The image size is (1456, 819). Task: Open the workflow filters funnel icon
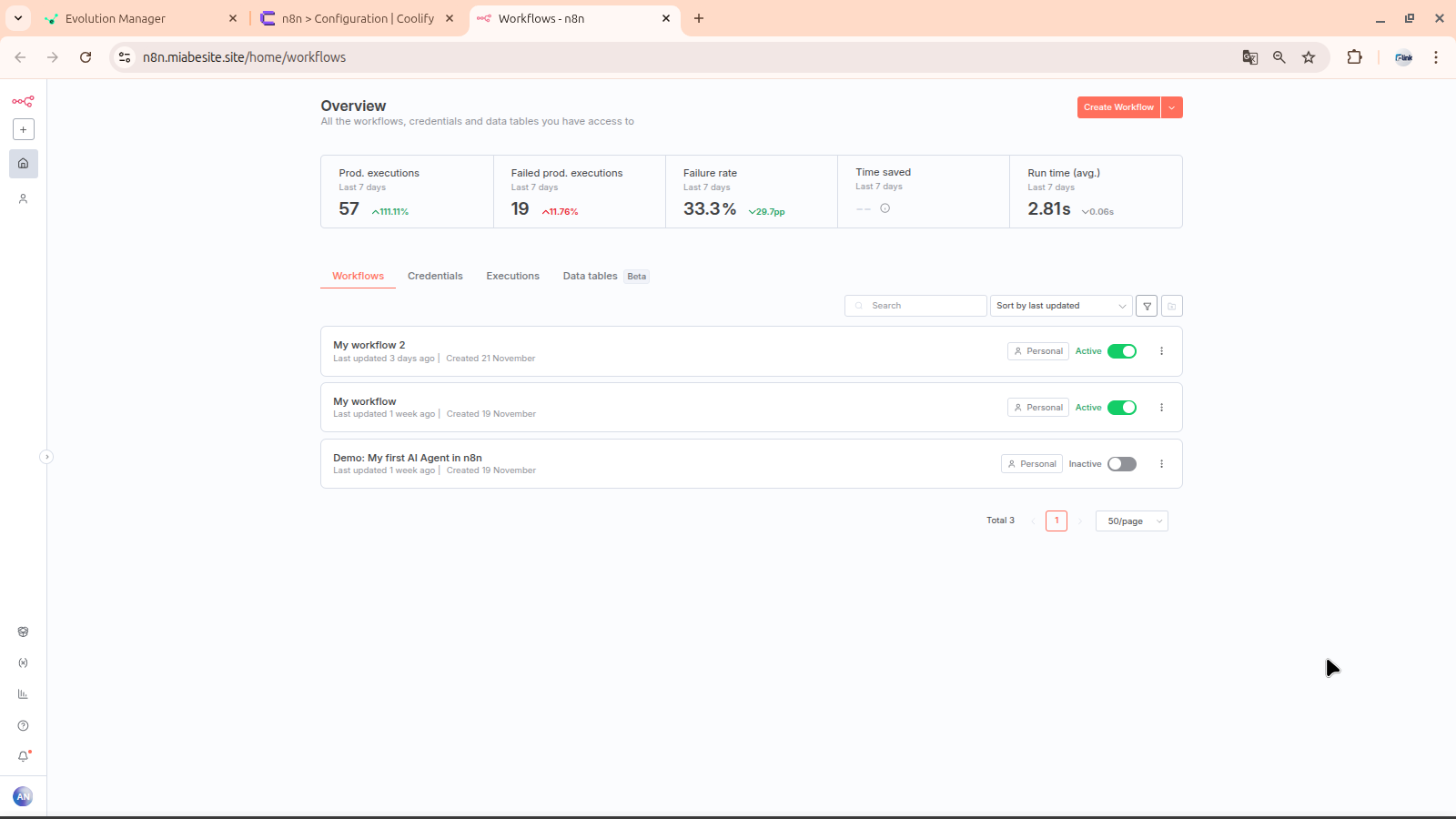pyautogui.click(x=1147, y=306)
